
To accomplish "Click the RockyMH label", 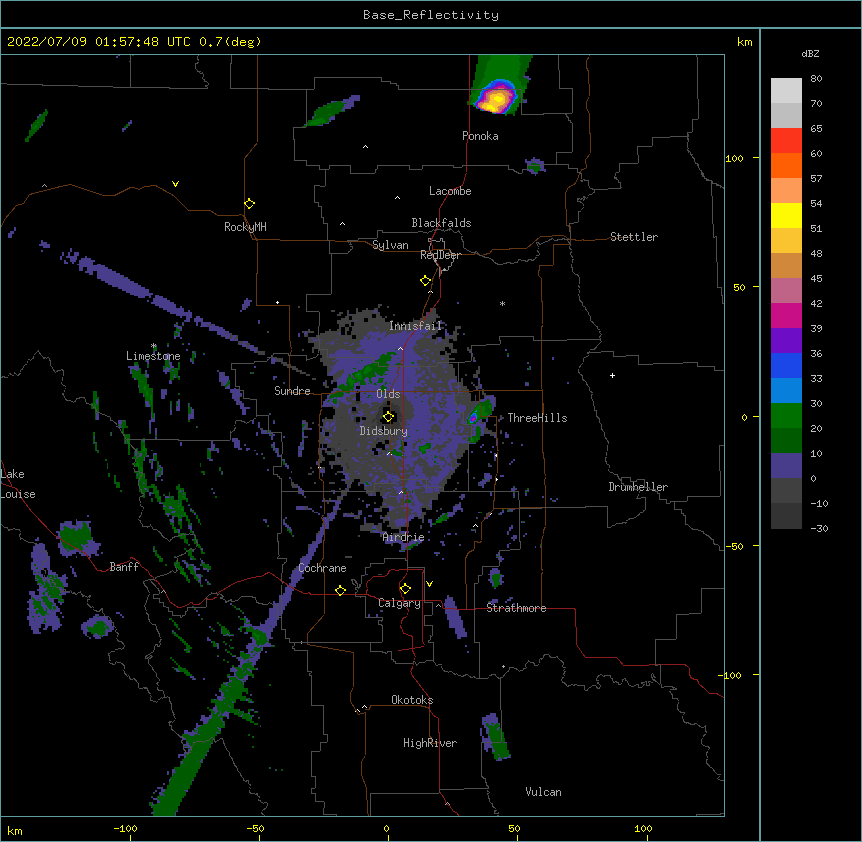I will pos(245,227).
